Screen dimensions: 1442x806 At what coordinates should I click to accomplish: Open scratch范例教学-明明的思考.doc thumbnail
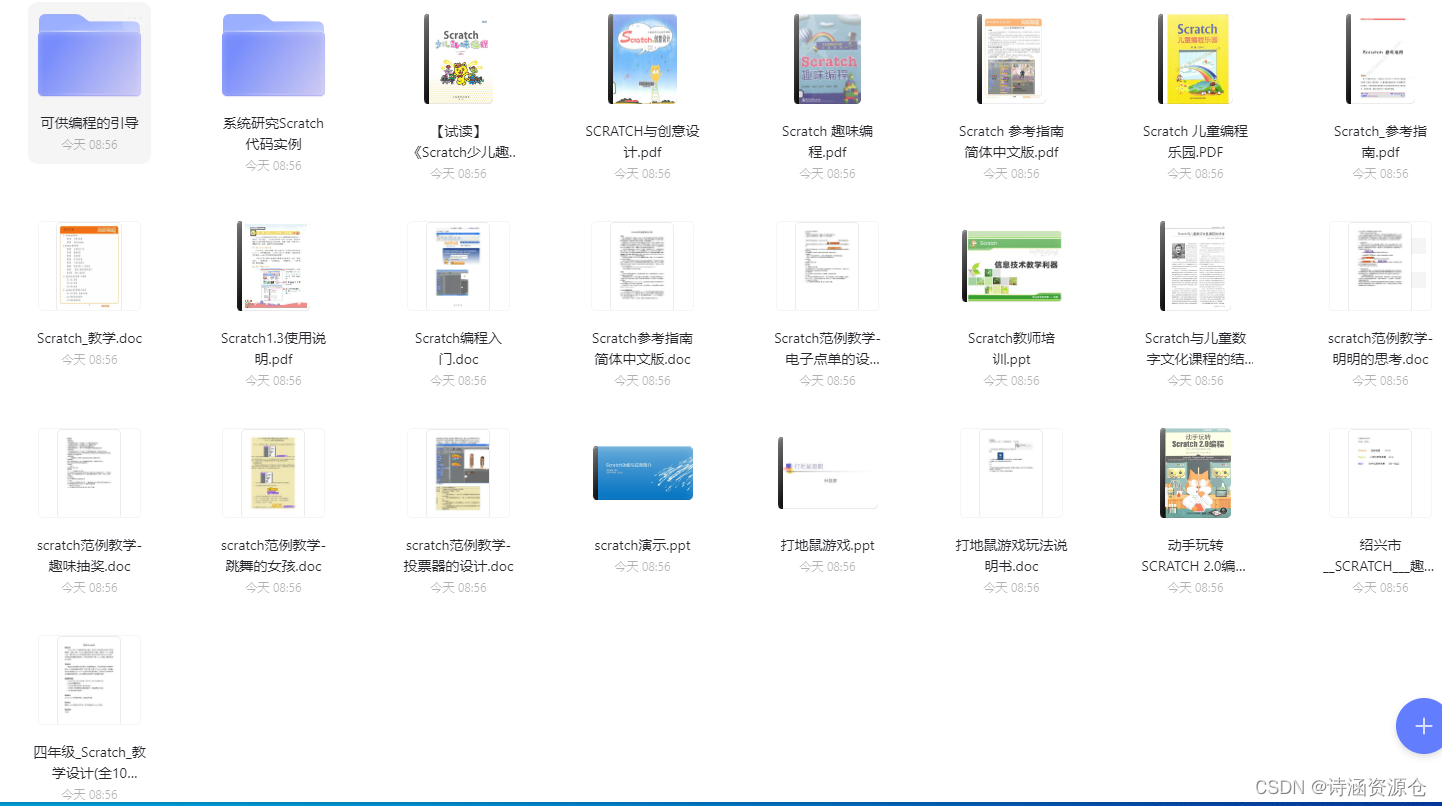click(1380, 266)
